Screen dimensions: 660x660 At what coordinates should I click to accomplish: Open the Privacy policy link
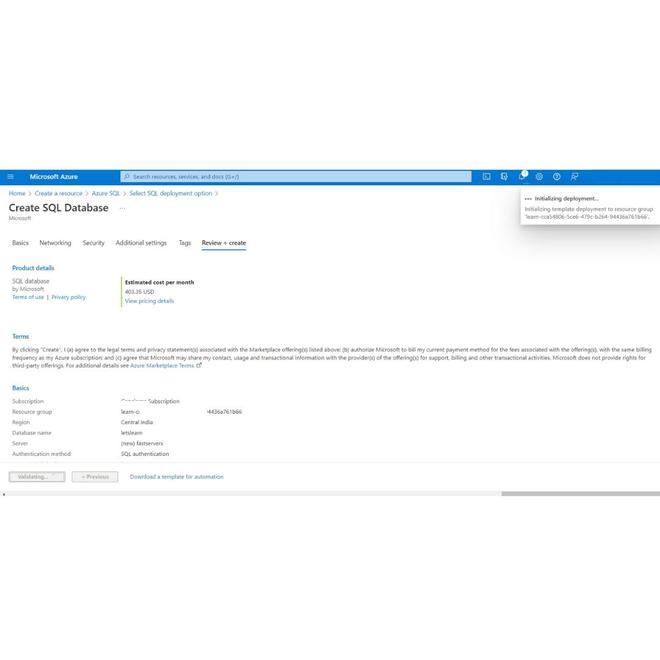click(68, 297)
